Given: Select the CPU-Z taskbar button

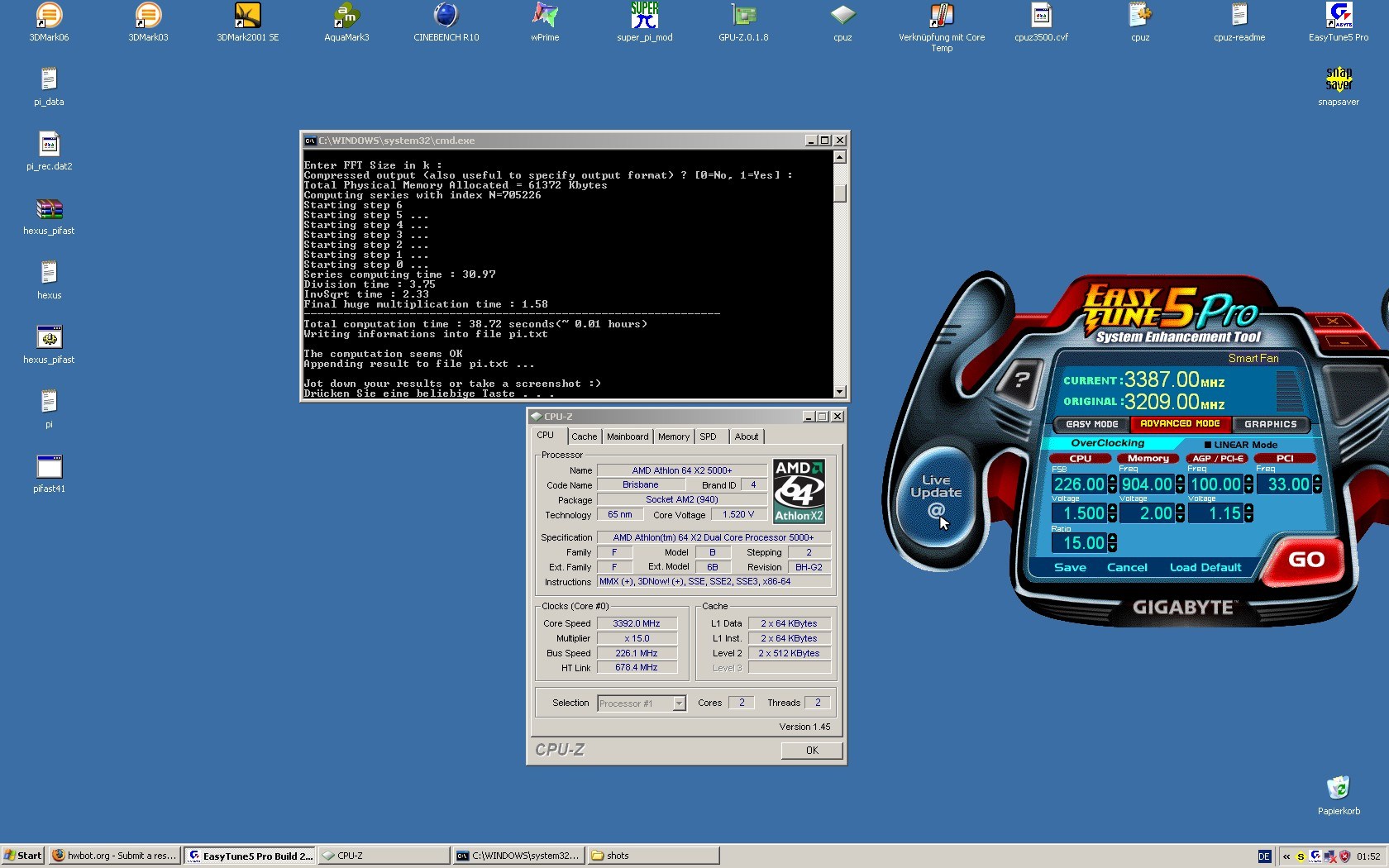Looking at the screenshot, I should 384,856.
